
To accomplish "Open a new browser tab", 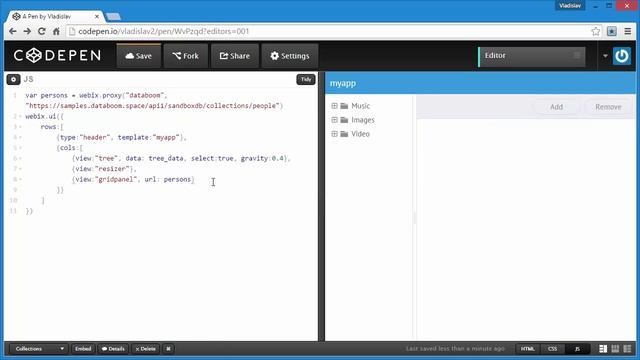I will click(113, 16).
